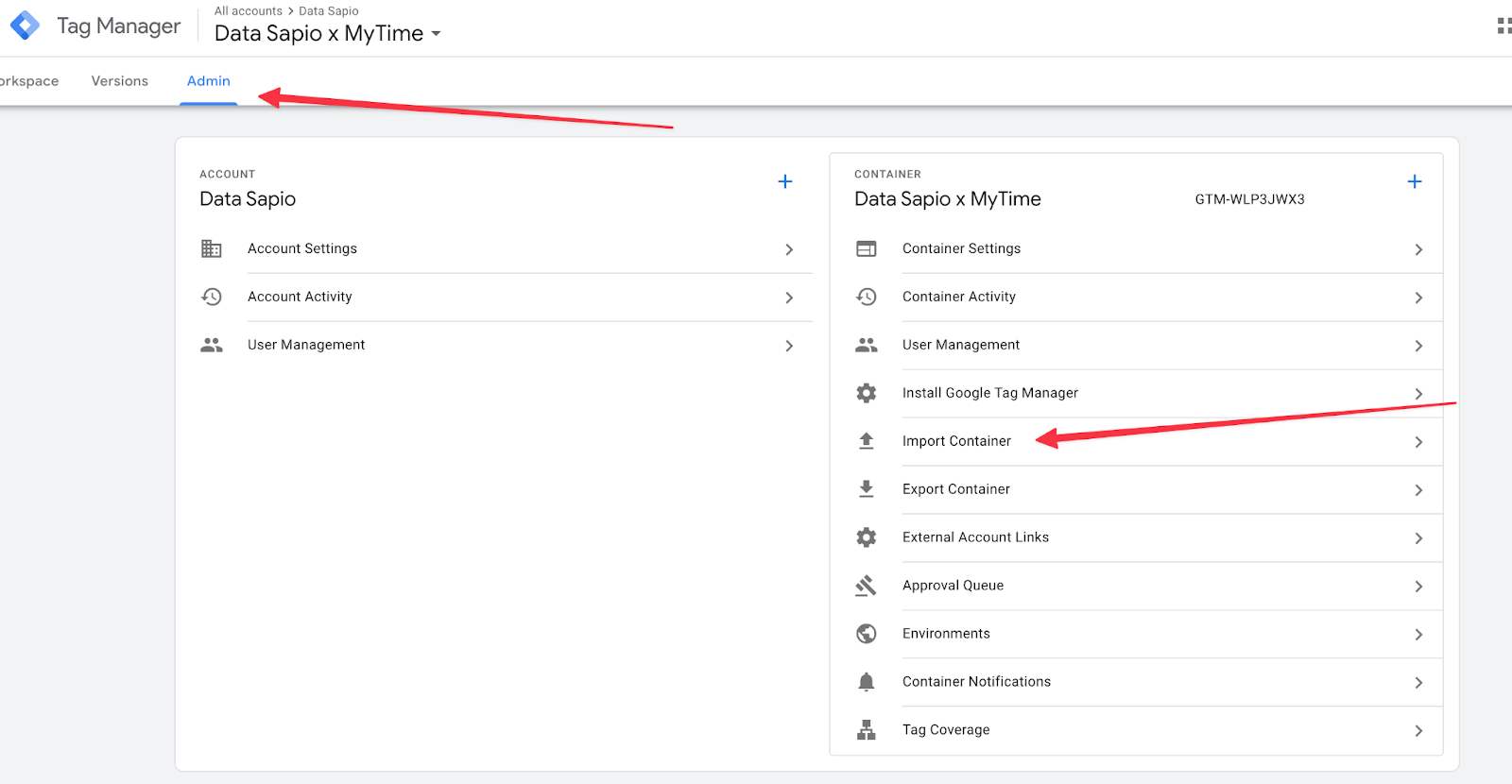The image size is (1512, 784).
Task: Click the External Account Links gear icon
Action: tap(867, 537)
